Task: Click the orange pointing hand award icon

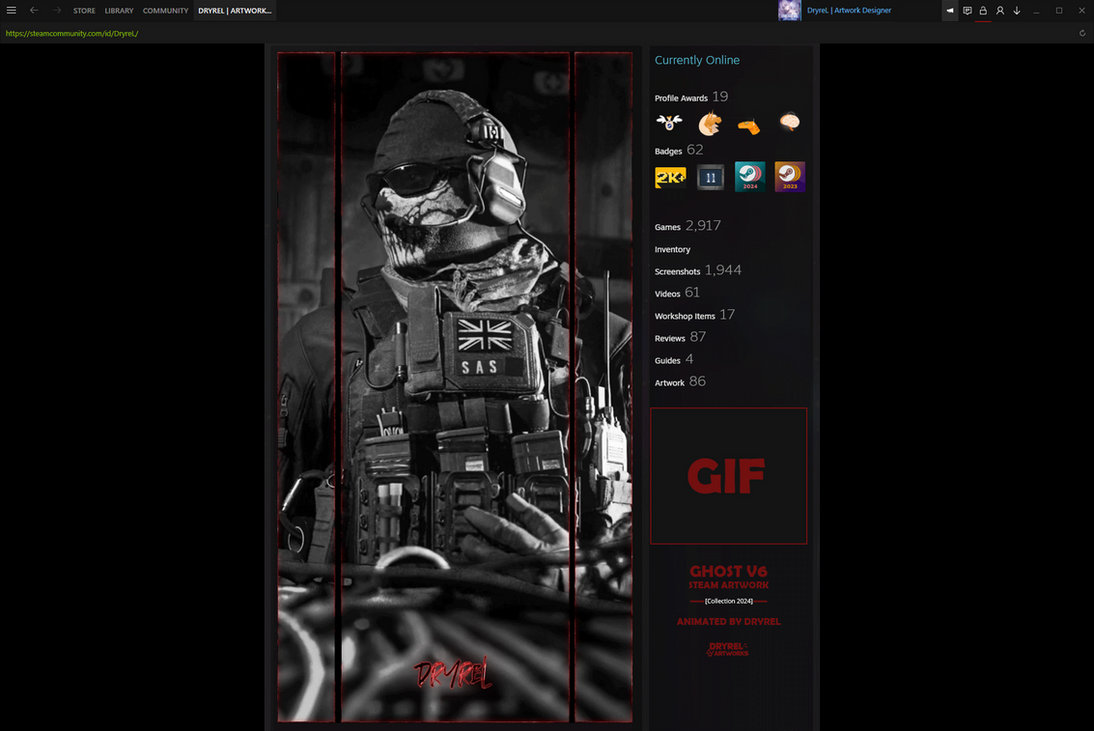Action: point(749,127)
